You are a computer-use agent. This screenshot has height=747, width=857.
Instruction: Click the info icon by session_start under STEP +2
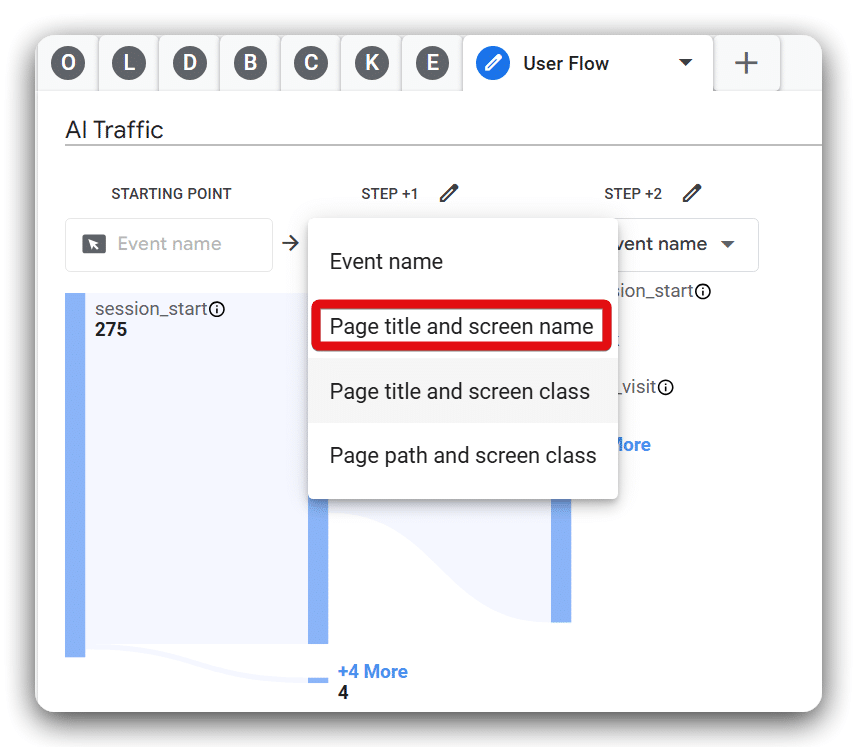[x=703, y=291]
